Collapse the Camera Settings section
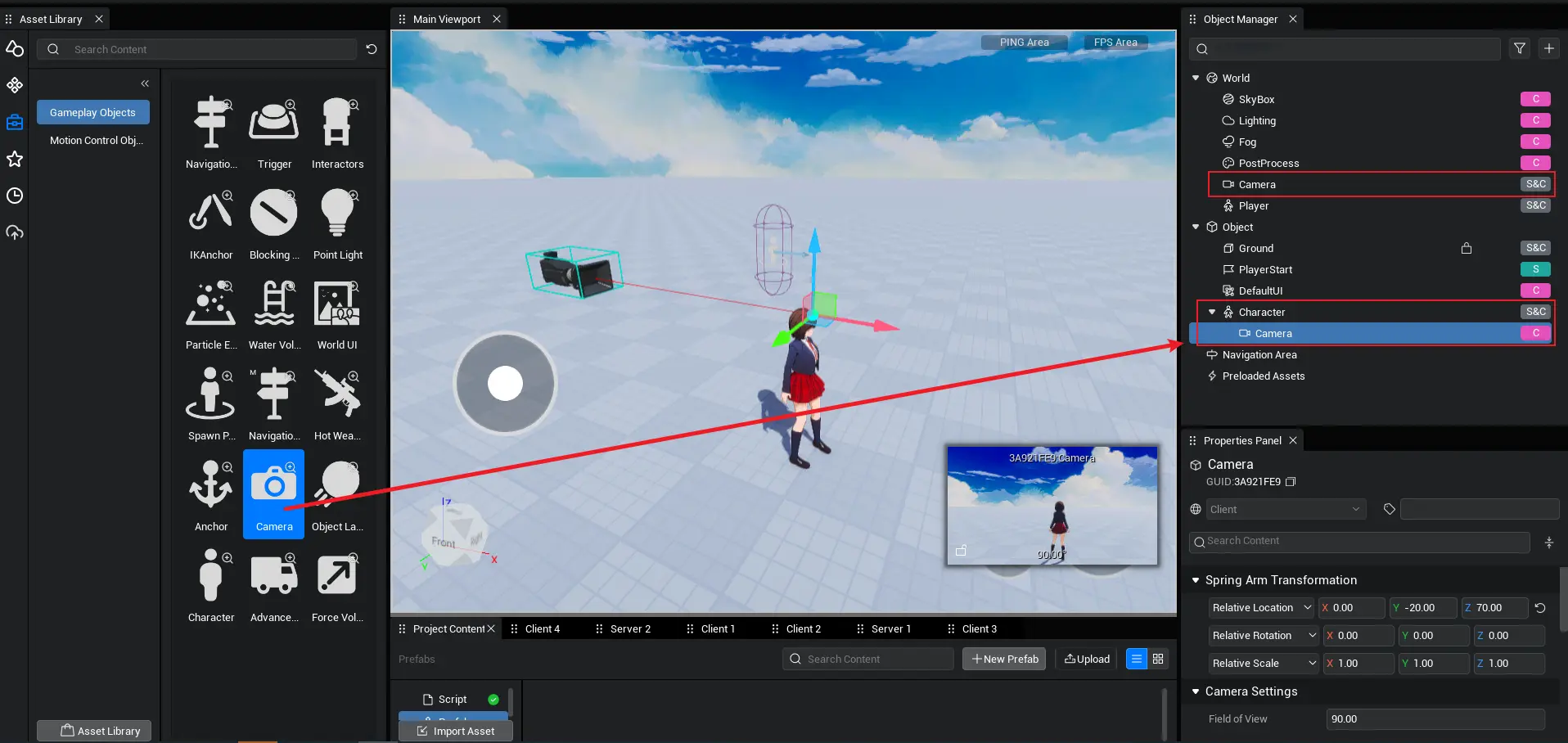 pyautogui.click(x=1196, y=691)
